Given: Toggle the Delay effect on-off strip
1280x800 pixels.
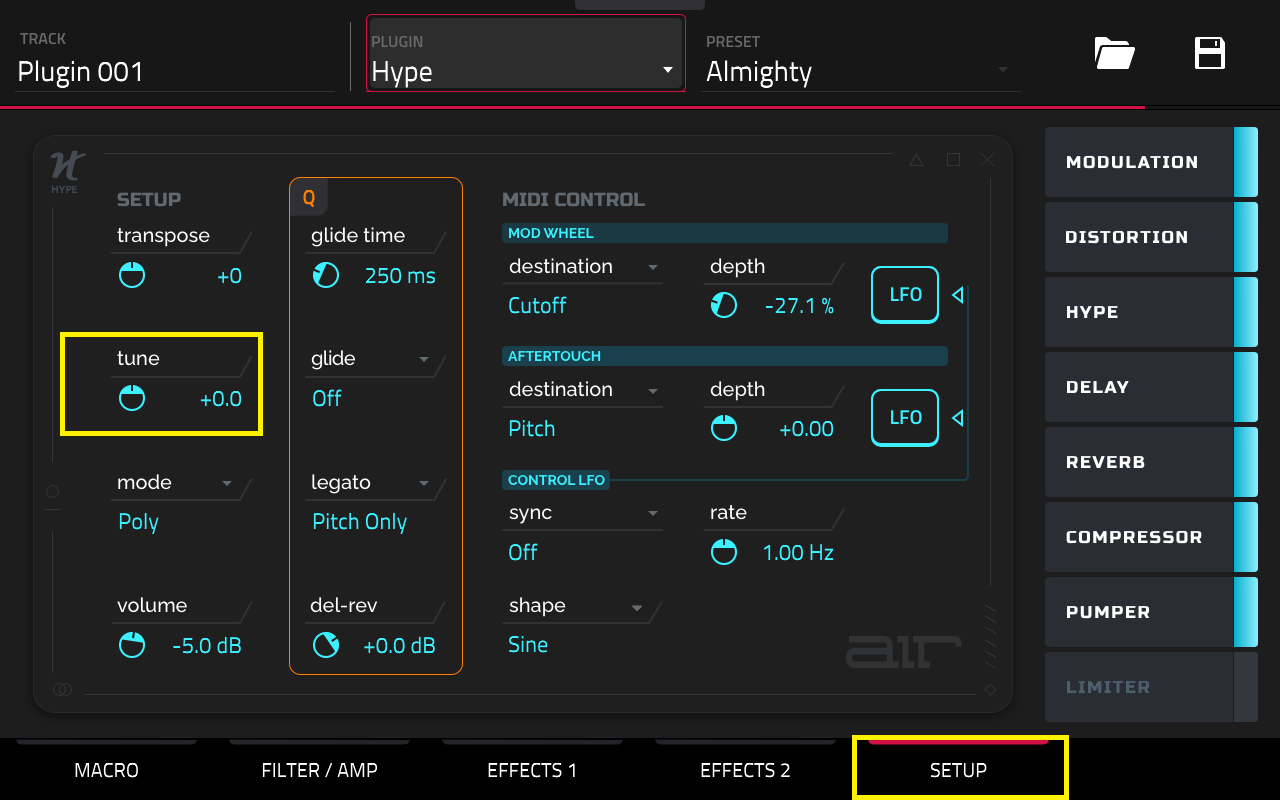Looking at the screenshot, I should pos(1246,387).
